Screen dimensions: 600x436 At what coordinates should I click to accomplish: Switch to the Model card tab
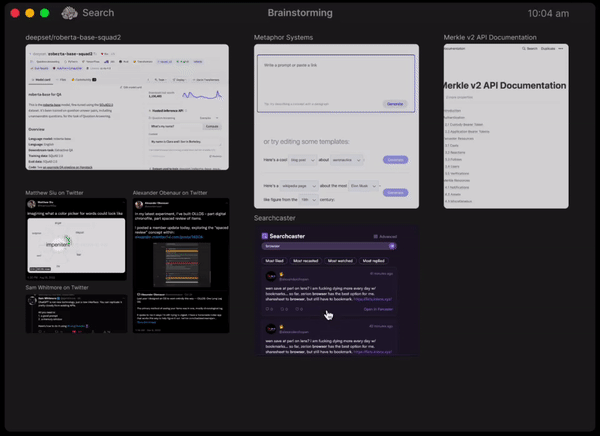[x=41, y=80]
